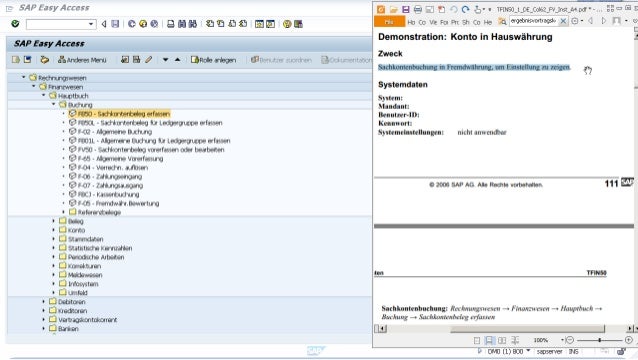Open the SAP command field dropdown
The height and width of the screenshot is (360, 638).
(x=91, y=24)
